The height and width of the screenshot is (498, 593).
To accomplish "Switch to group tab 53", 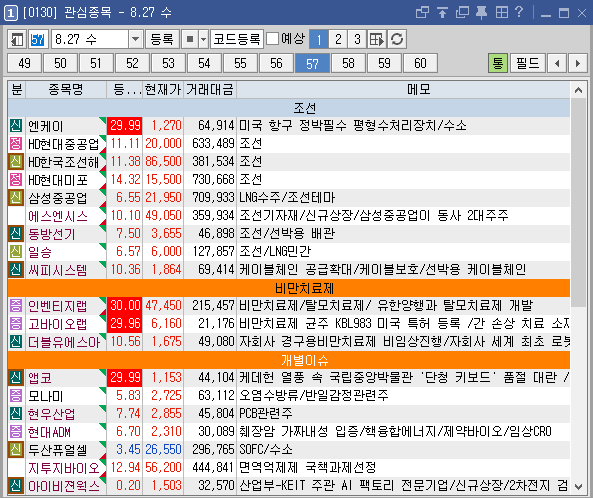I will tap(168, 63).
